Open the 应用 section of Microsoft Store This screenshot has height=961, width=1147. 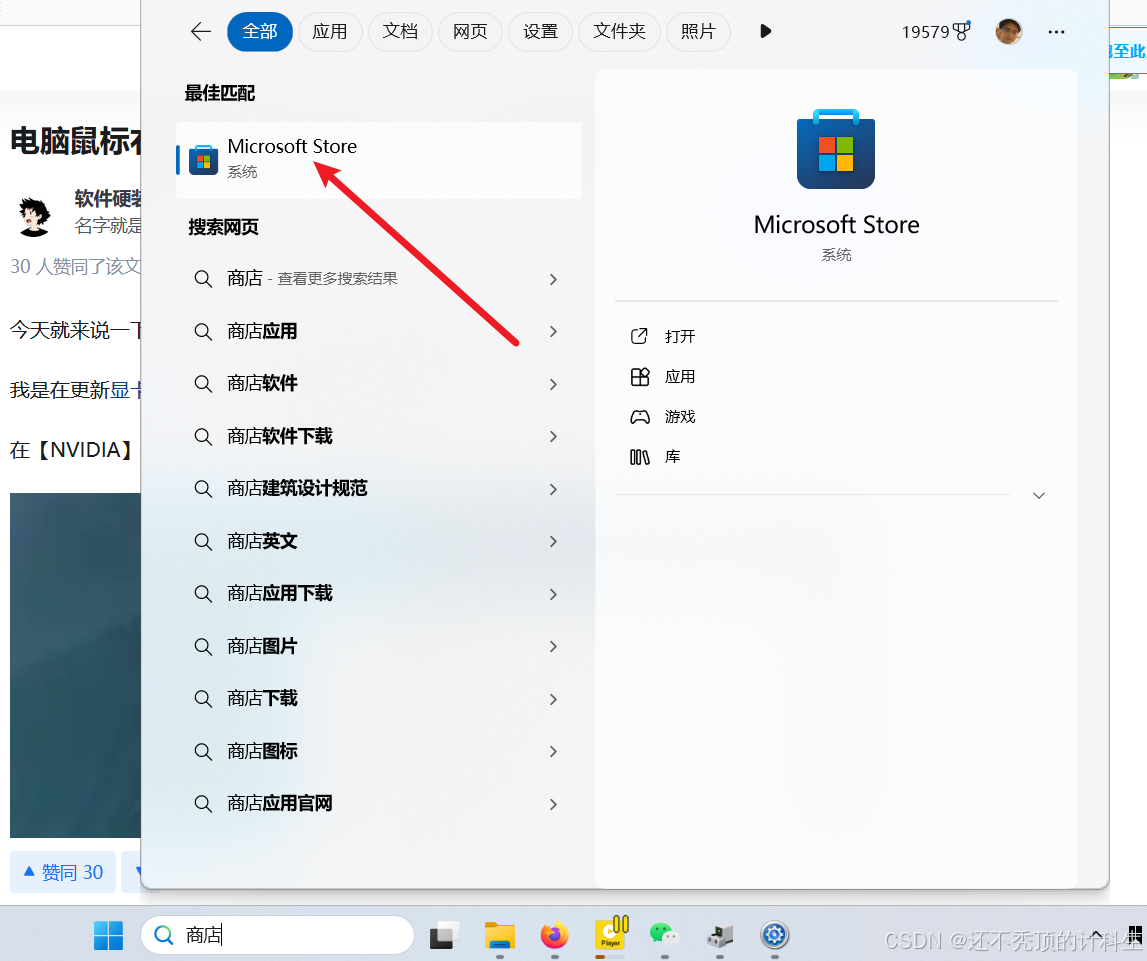point(680,377)
